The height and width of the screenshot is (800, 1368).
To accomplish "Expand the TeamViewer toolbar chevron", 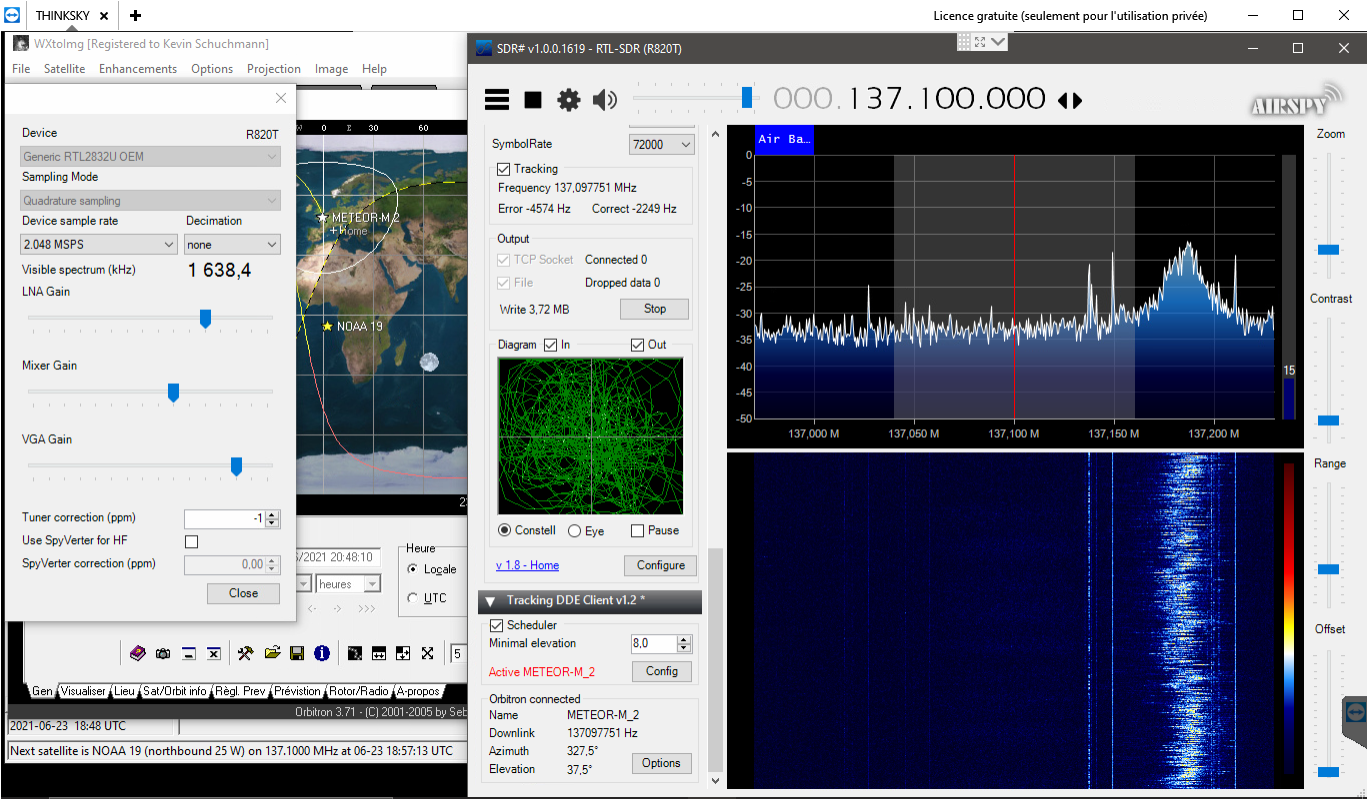I will click(x=998, y=41).
